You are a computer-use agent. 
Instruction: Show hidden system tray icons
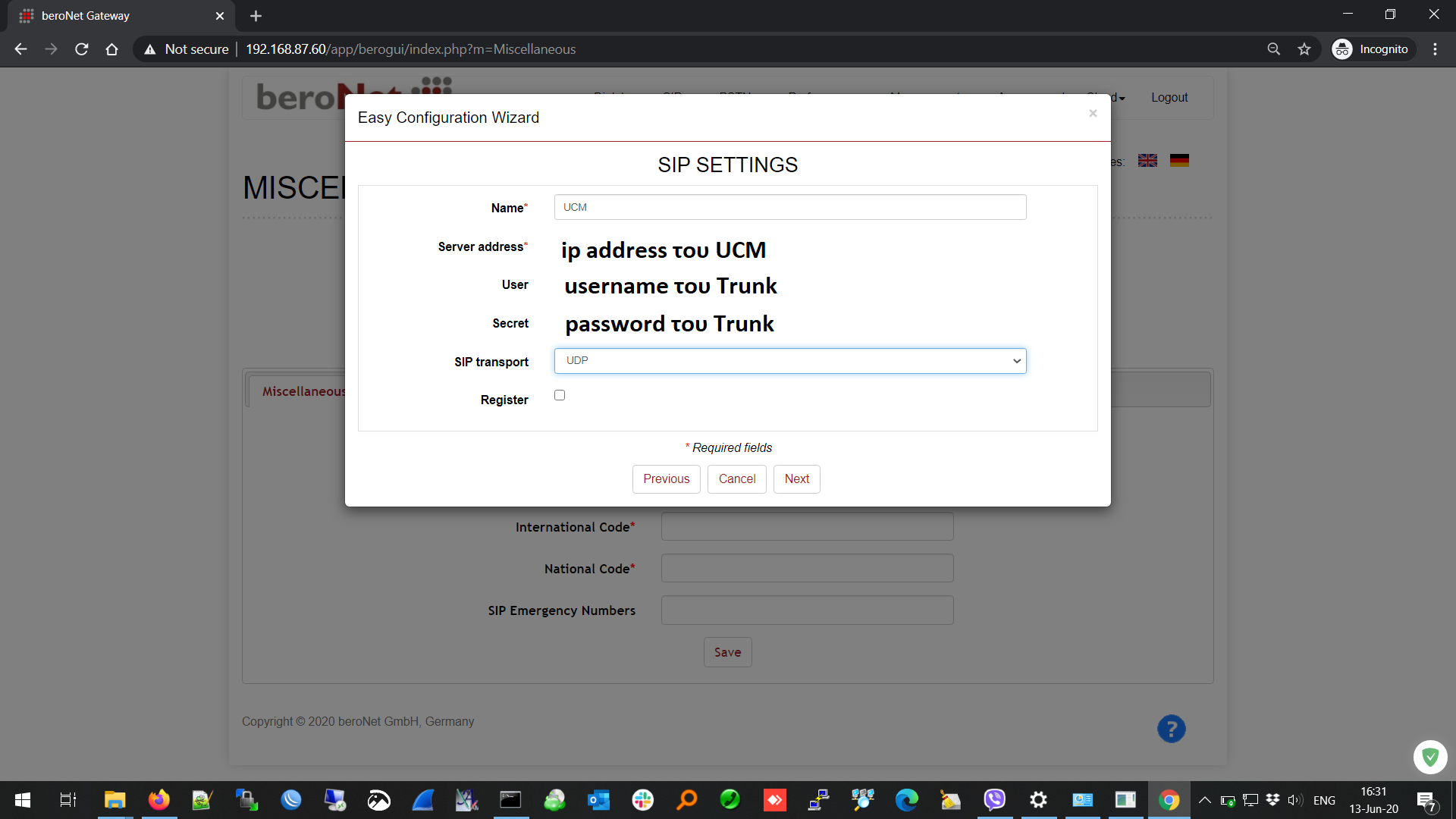1204,800
